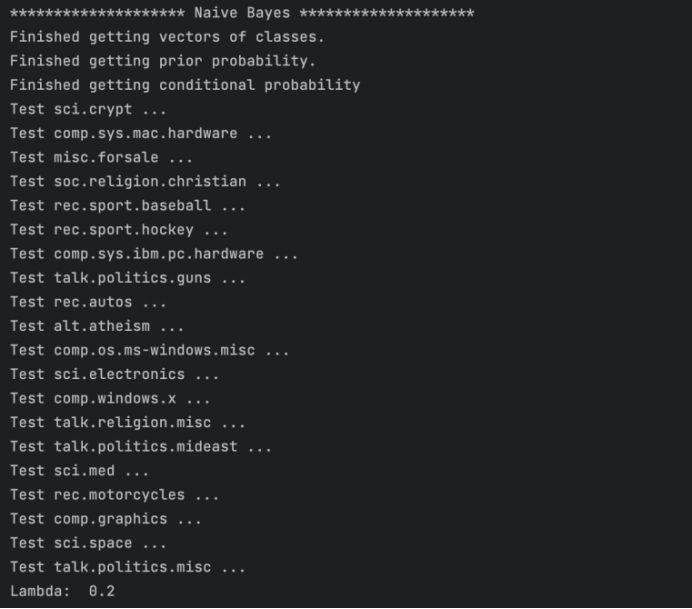
Task: Click the 'Finished getting vectors of classes' line
Action: pos(167,37)
